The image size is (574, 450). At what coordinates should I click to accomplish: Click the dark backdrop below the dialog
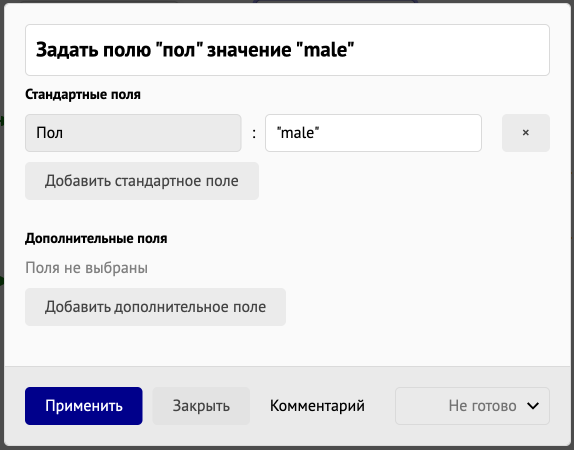click(287, 448)
